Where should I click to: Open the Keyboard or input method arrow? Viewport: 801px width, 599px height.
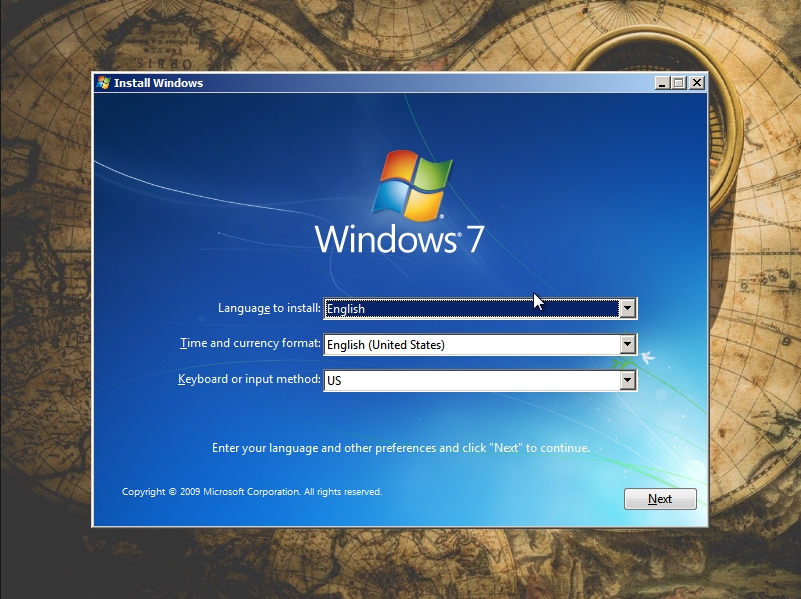tap(627, 380)
